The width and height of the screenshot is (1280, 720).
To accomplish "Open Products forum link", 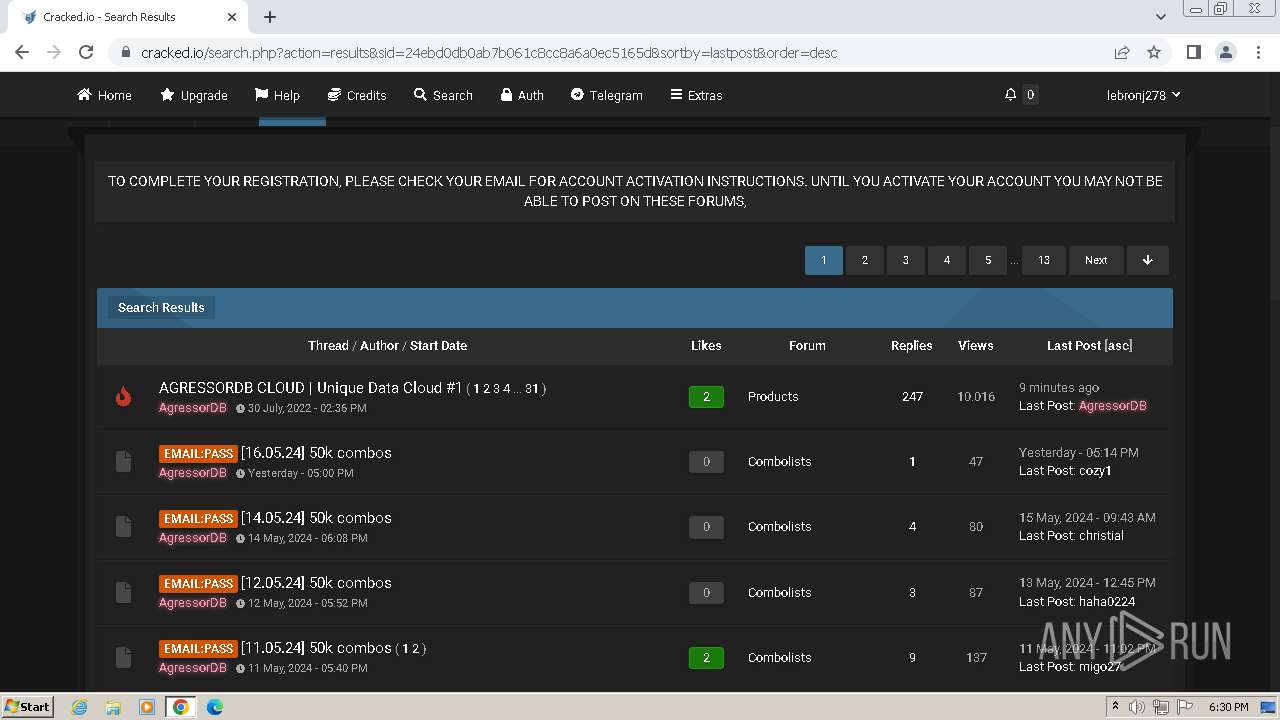I will click(773, 397).
